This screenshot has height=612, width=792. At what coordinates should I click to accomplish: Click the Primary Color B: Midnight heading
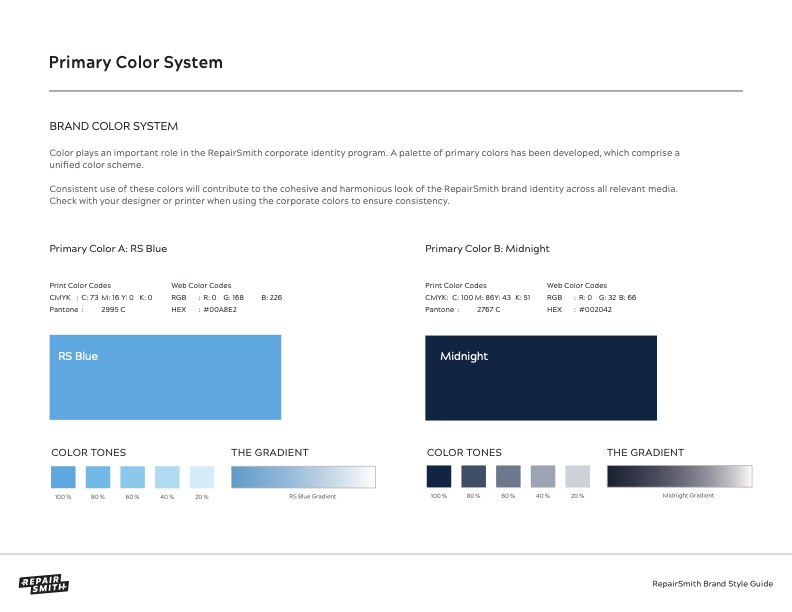click(x=487, y=249)
